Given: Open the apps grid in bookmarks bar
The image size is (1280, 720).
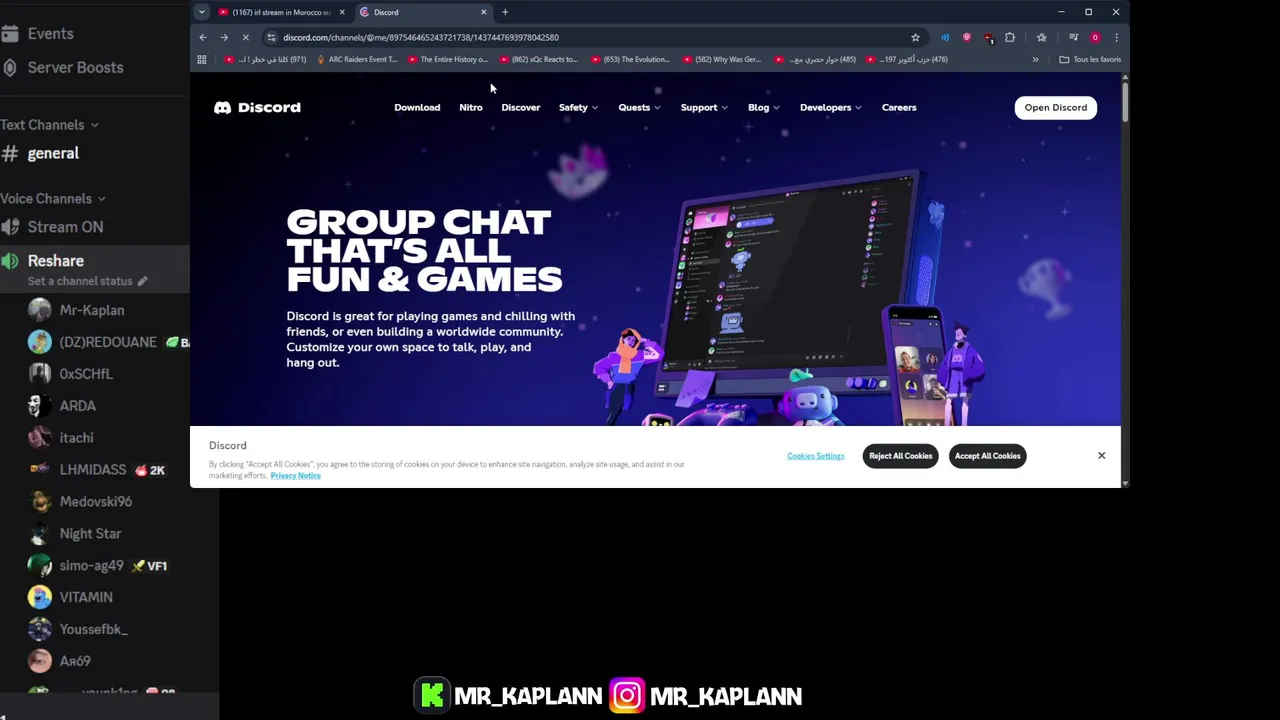Looking at the screenshot, I should [202, 59].
